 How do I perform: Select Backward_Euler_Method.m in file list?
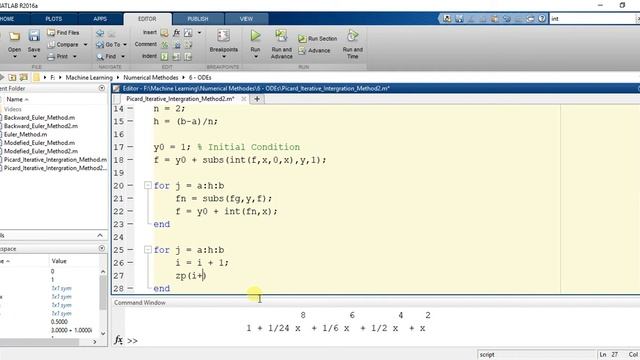pyautogui.click(x=39, y=118)
